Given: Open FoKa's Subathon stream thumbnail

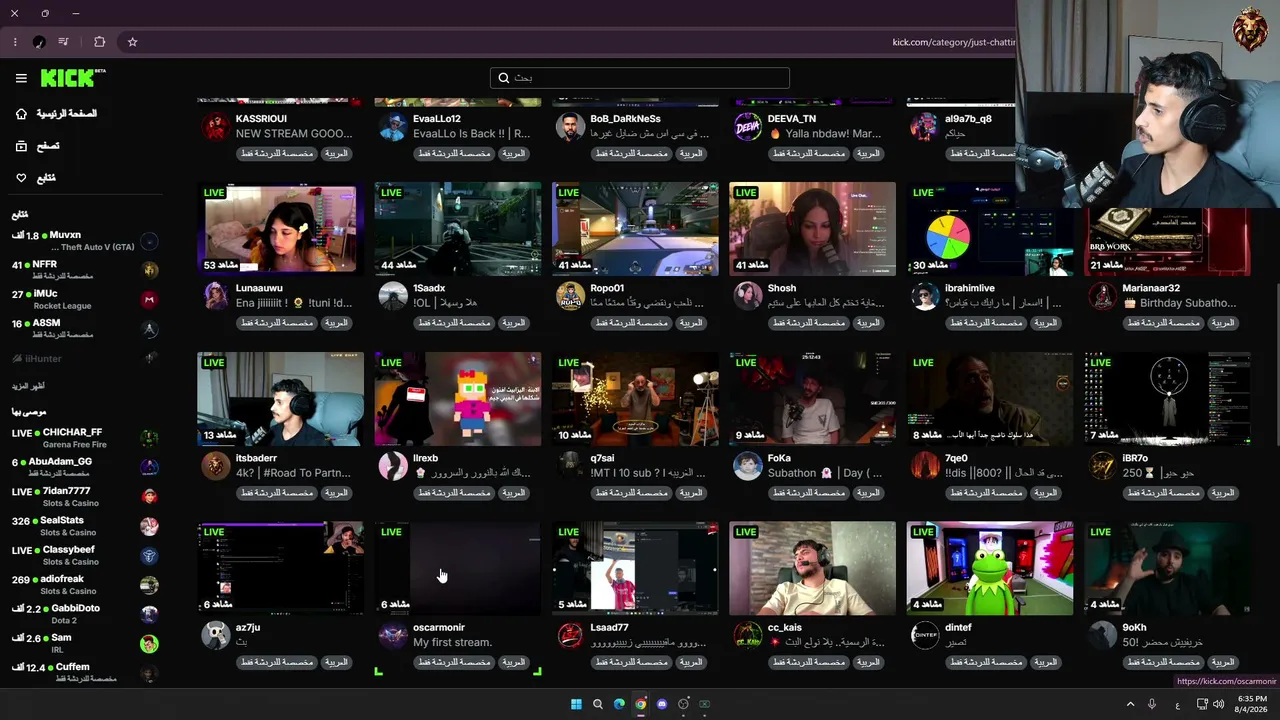Looking at the screenshot, I should click(x=812, y=399).
